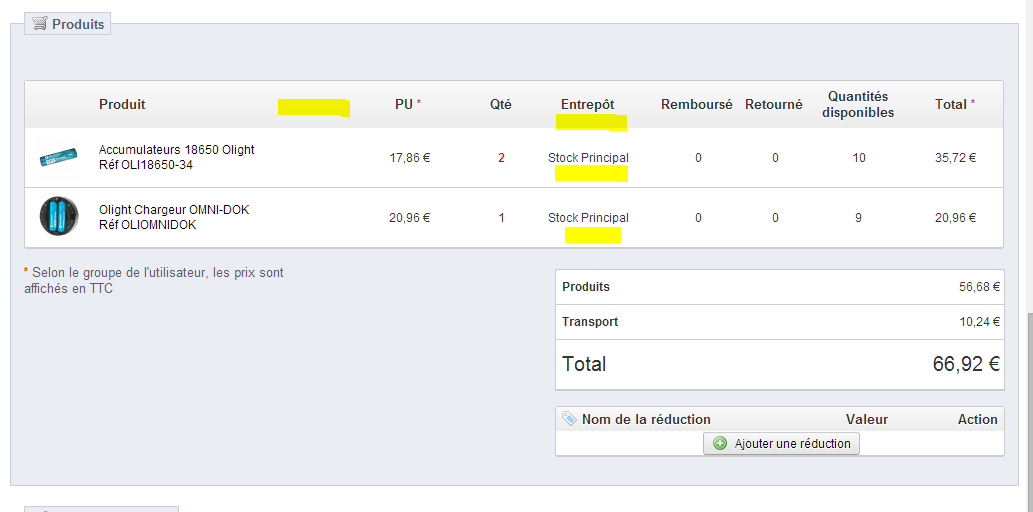
Task: Click the red quantity 2 for Accumulateurs
Action: [501, 158]
